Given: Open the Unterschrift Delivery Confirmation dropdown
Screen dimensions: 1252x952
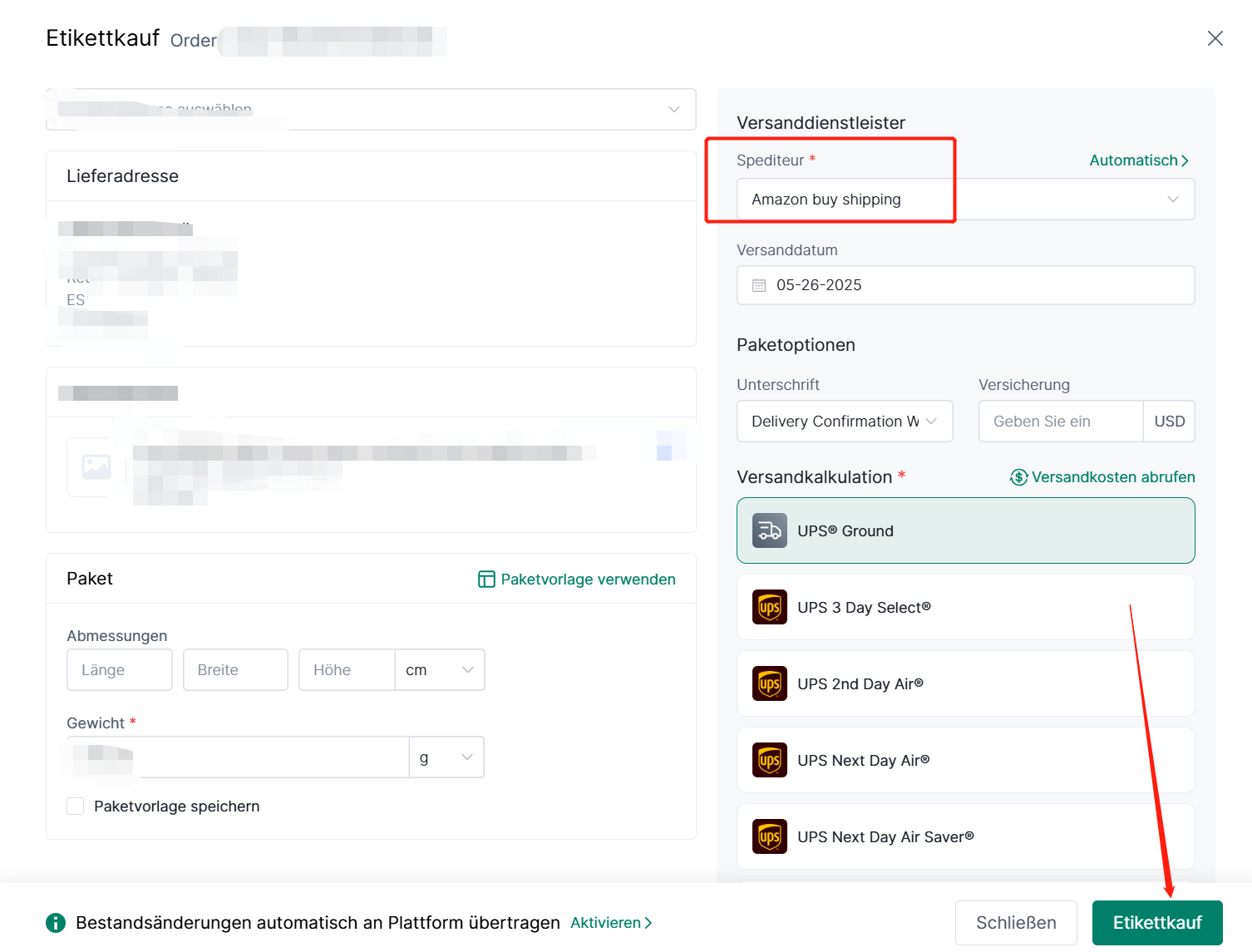Looking at the screenshot, I should click(845, 422).
